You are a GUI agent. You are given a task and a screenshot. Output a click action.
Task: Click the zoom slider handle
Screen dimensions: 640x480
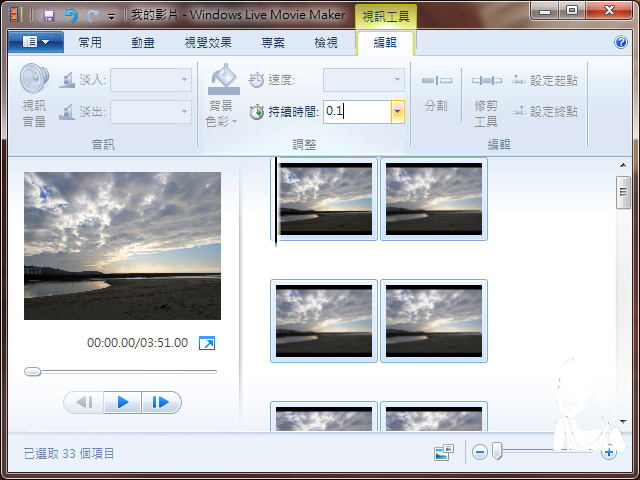[x=497, y=451]
